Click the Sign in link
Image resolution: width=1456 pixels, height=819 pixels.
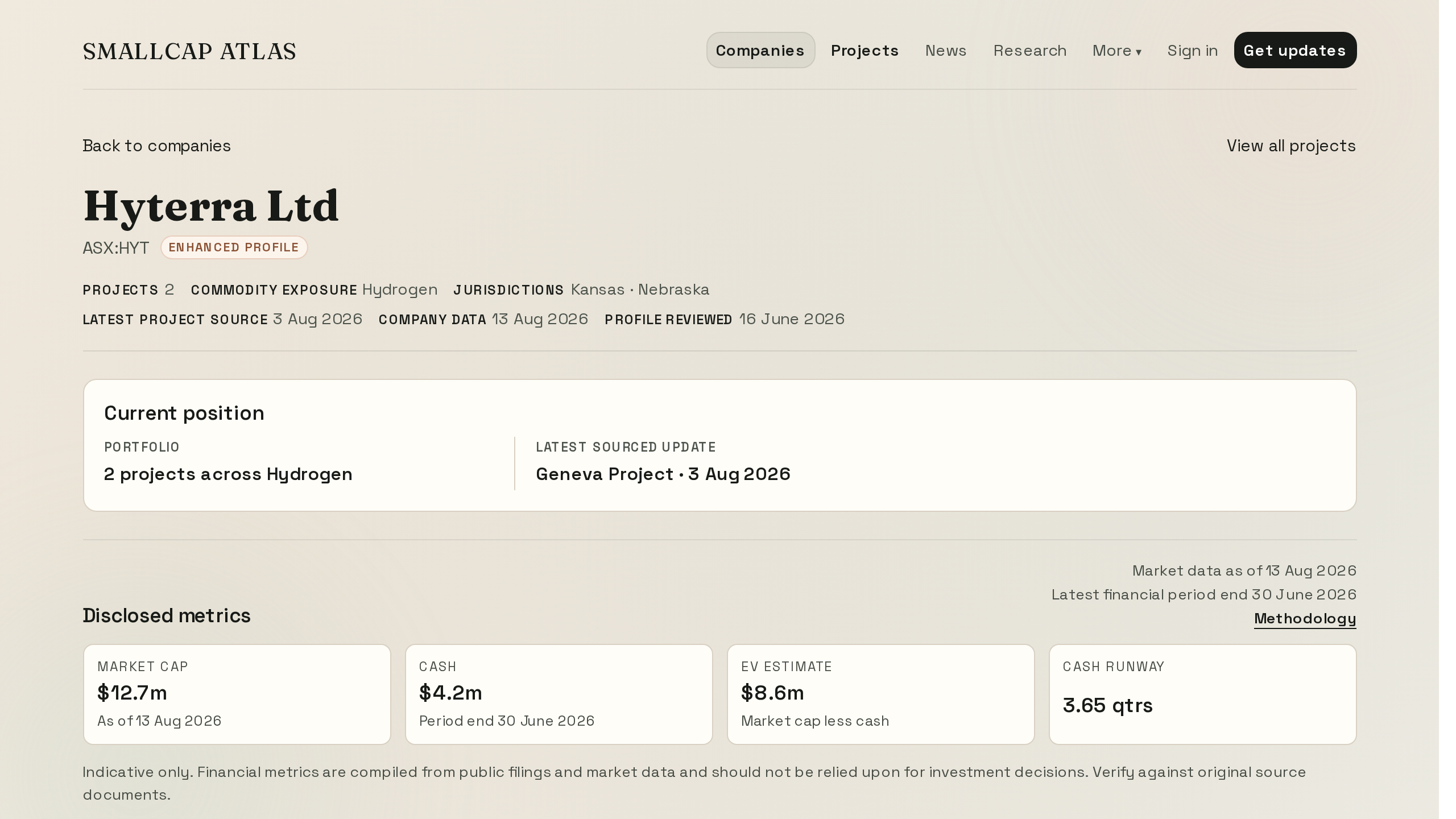click(x=1193, y=50)
